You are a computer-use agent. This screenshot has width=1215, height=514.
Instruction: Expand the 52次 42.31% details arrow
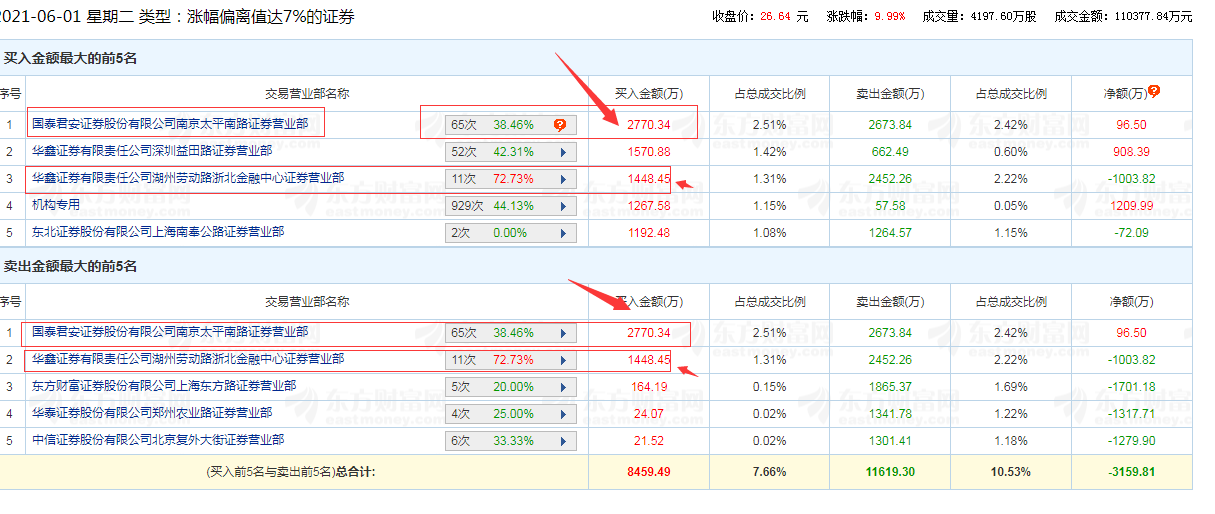tap(563, 152)
